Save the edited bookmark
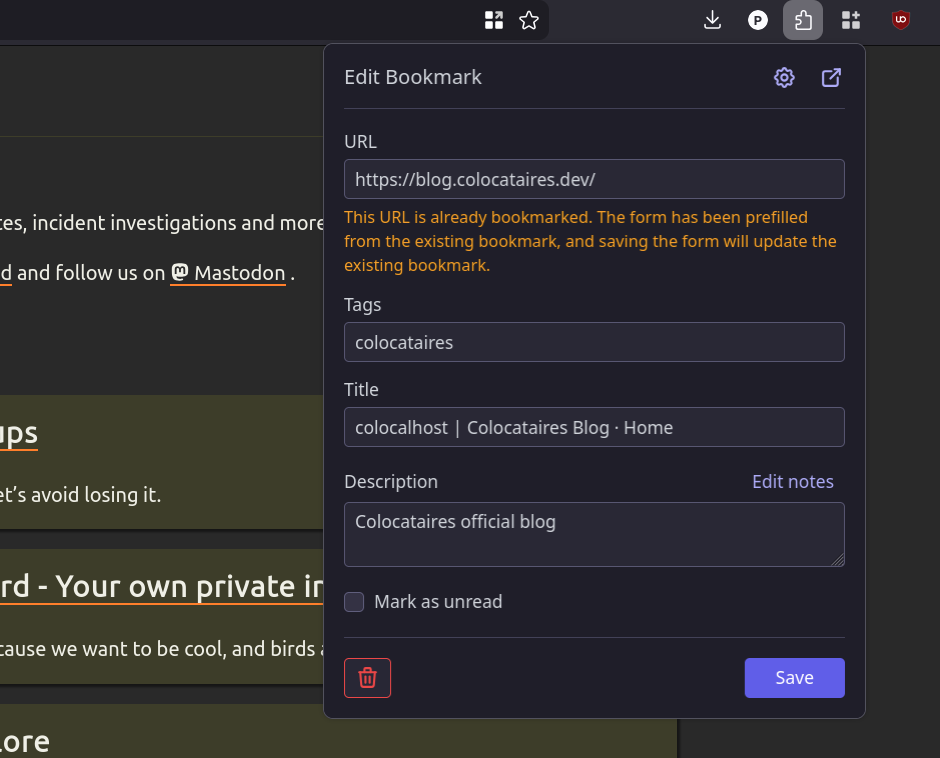This screenshot has width=940, height=758. point(794,678)
